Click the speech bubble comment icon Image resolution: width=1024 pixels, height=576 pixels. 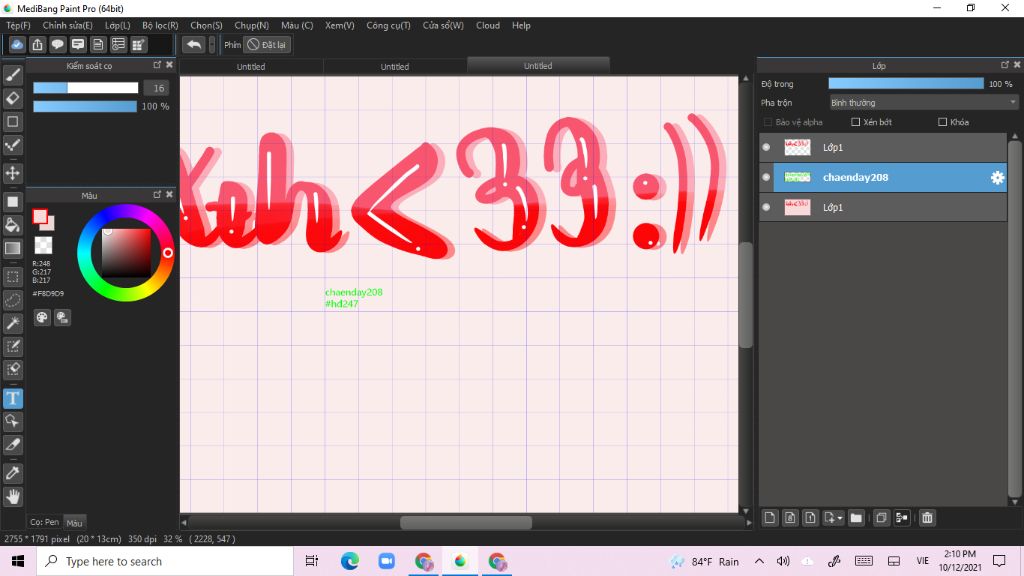click(x=57, y=44)
